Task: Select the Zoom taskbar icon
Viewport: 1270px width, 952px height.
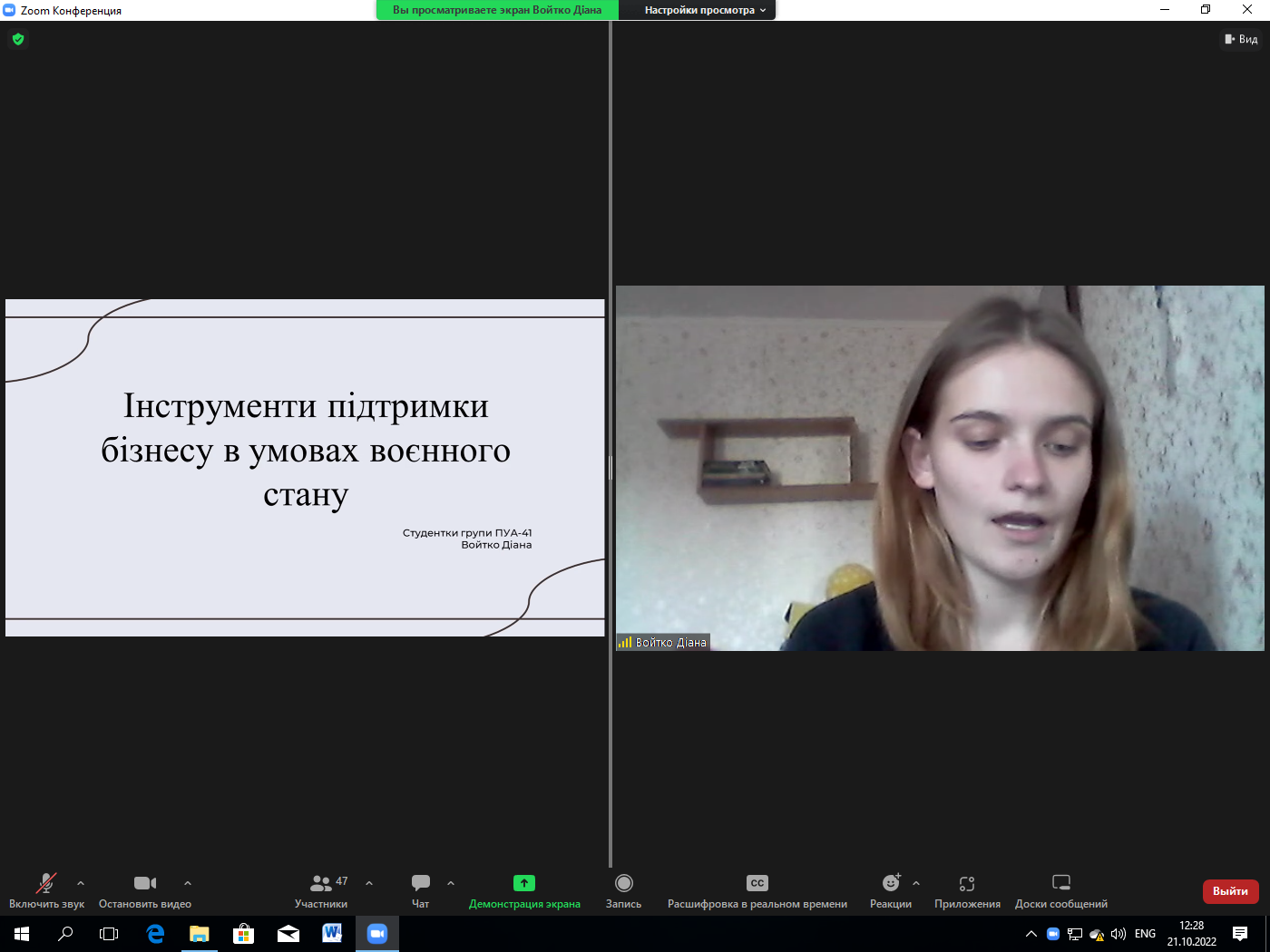Action: click(x=377, y=934)
